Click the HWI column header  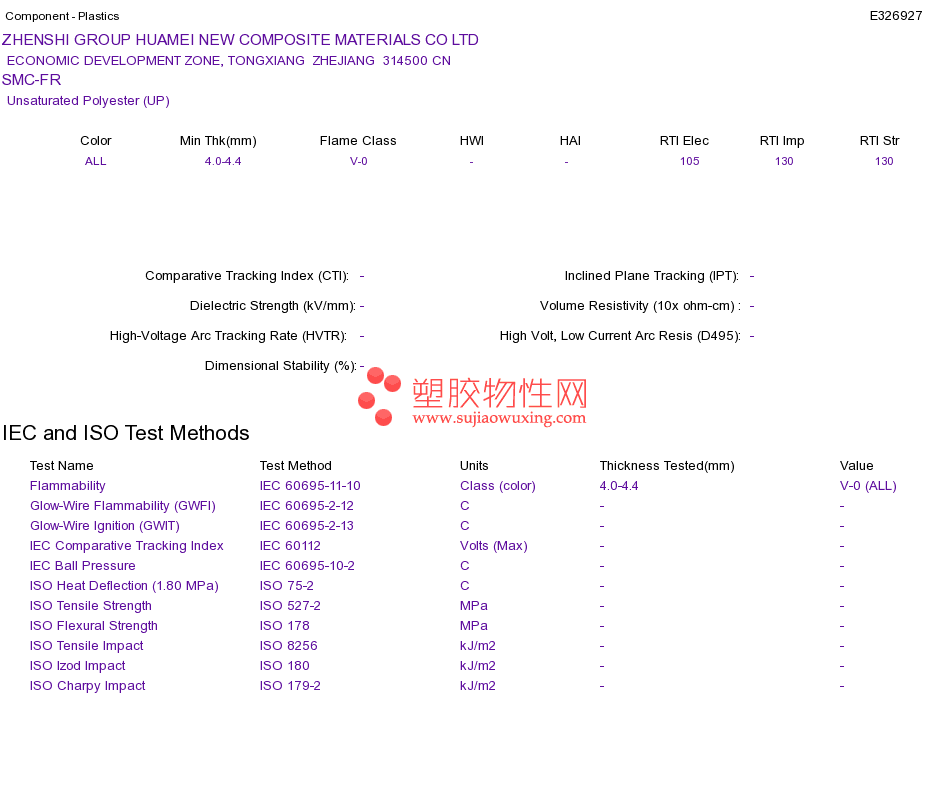click(472, 141)
